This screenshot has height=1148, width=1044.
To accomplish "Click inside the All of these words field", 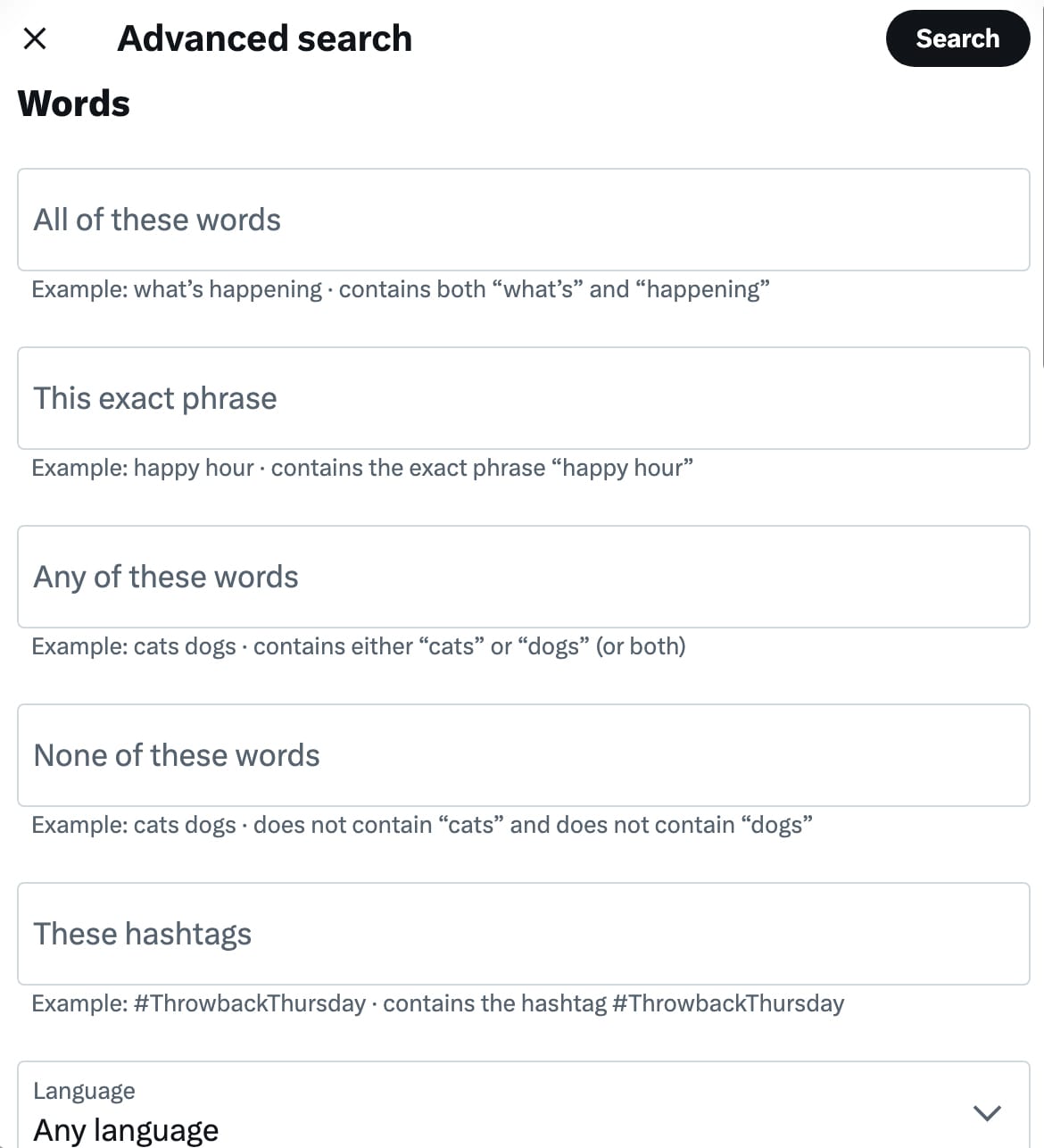I will click(522, 220).
